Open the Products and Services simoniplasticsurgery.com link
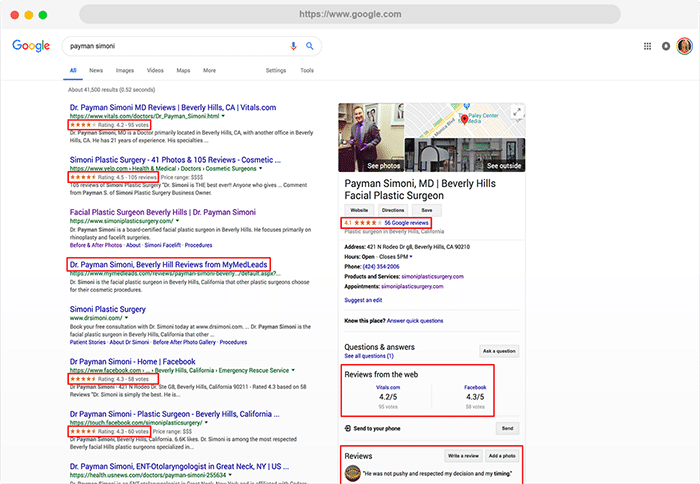Screen dimensions: 700x484 pyautogui.click(x=432, y=276)
